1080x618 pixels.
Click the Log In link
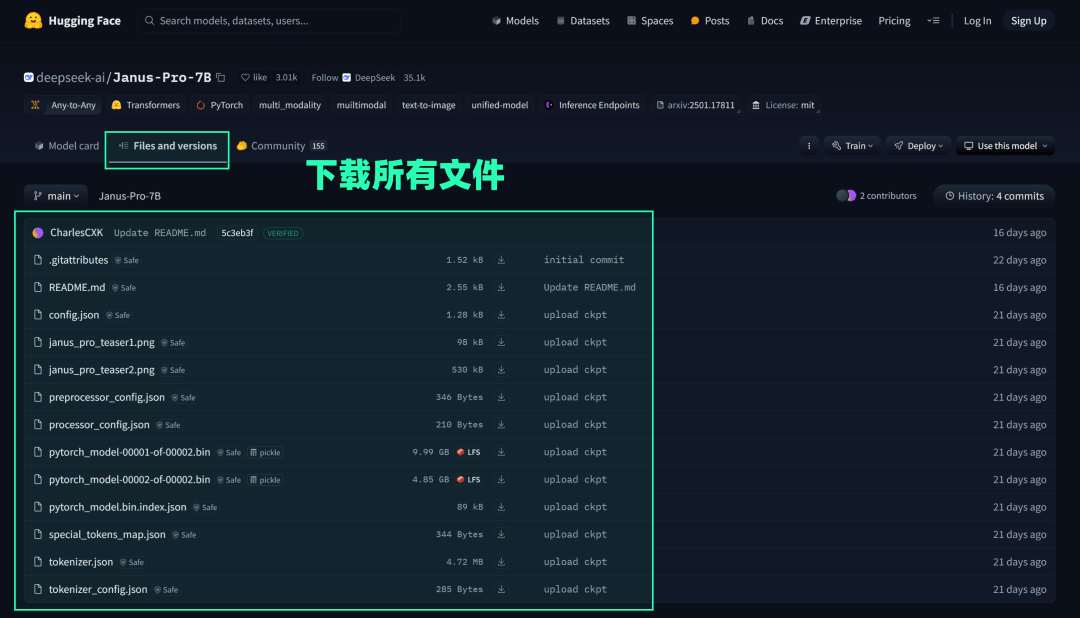[x=977, y=21]
